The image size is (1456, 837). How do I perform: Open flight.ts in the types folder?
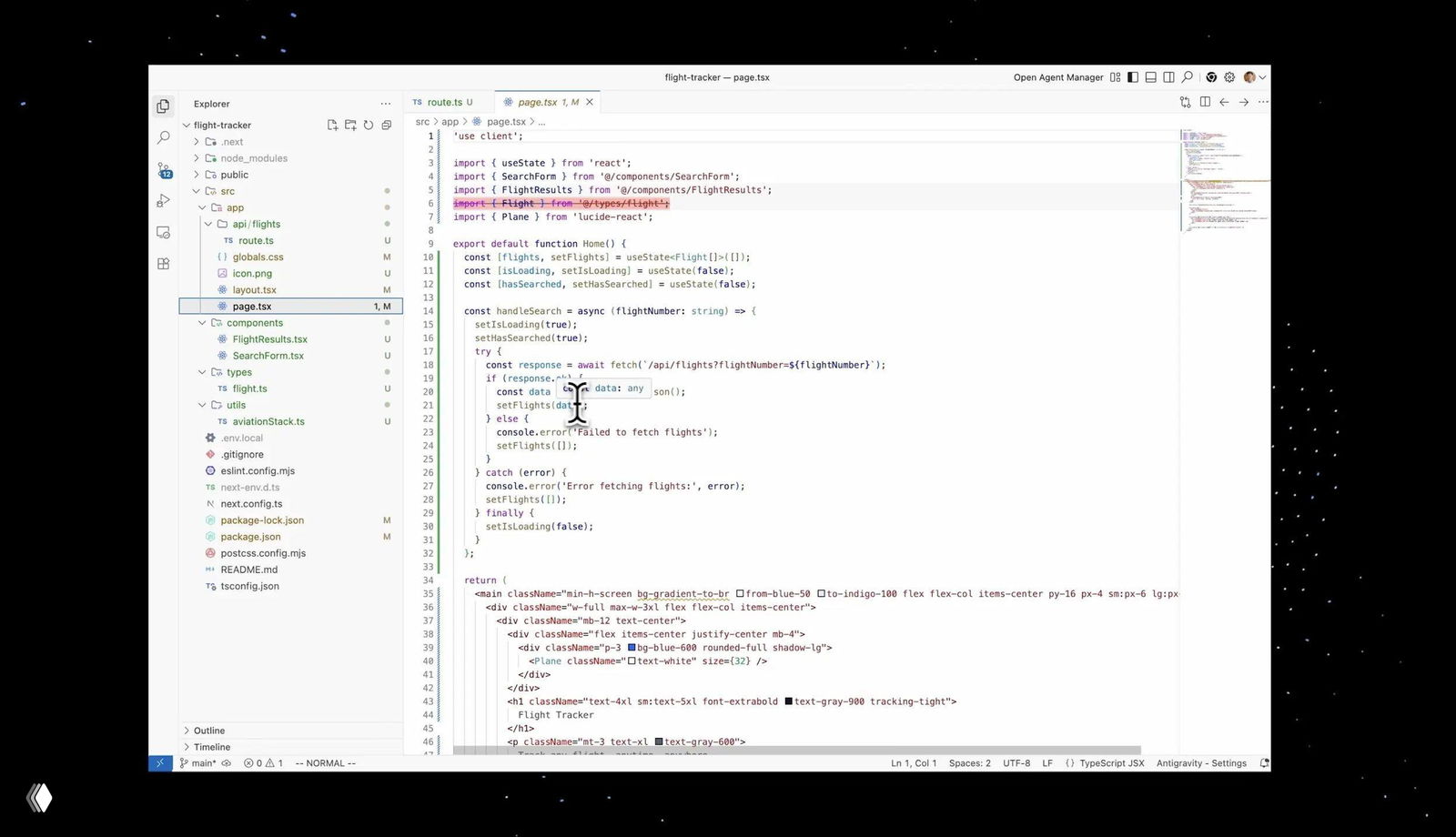[x=248, y=388]
